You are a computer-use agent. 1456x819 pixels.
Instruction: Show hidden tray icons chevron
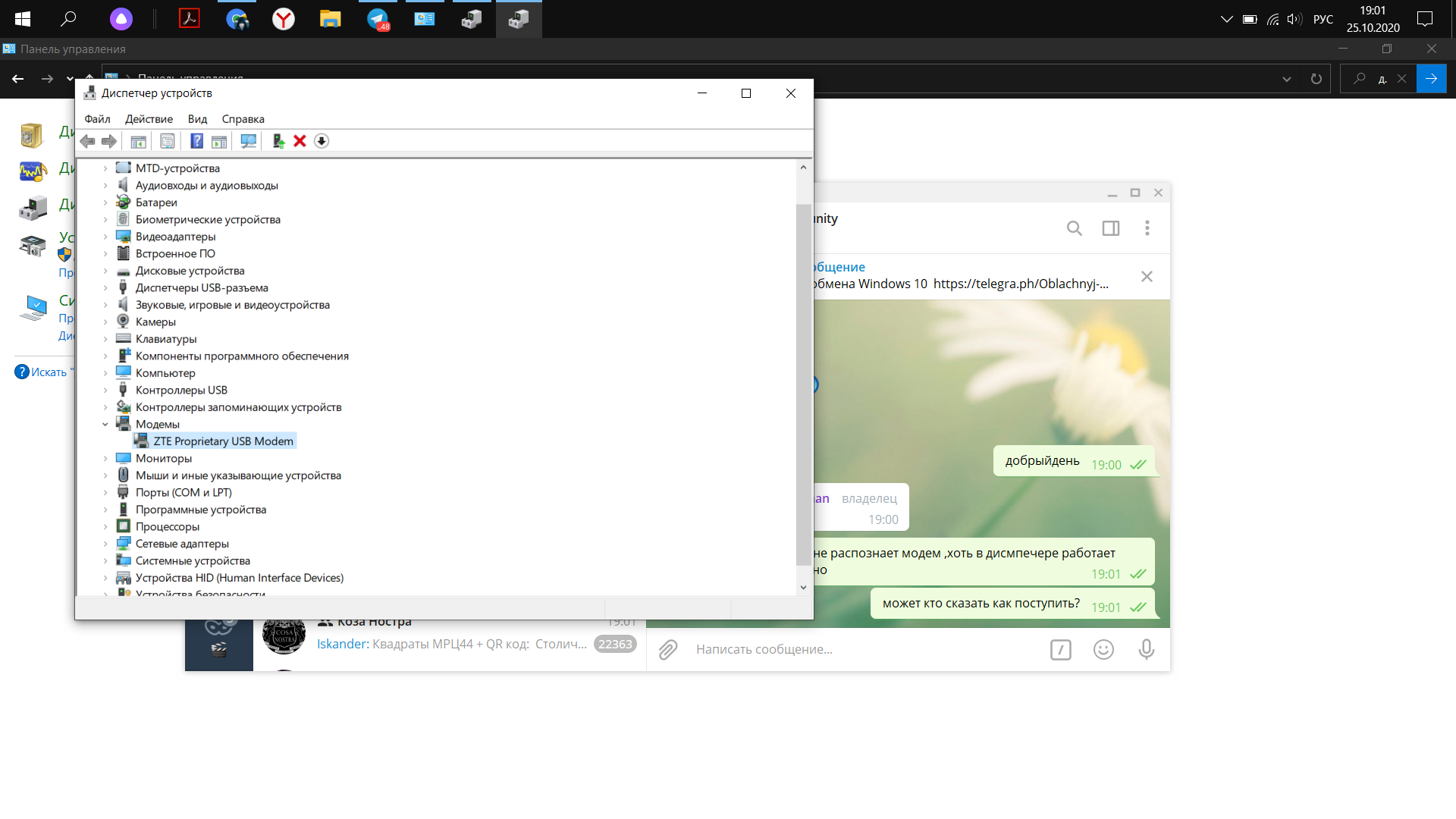click(1226, 19)
